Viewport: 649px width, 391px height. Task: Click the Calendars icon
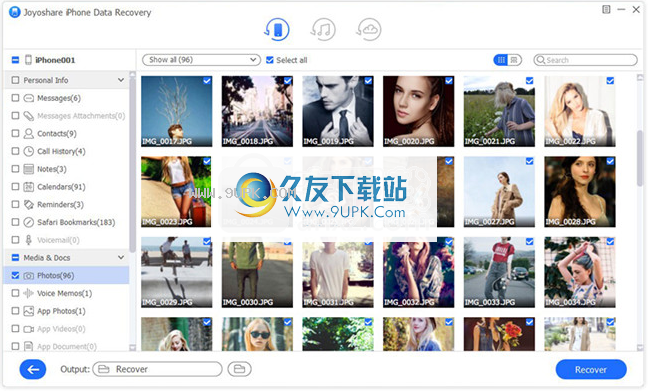click(x=29, y=187)
